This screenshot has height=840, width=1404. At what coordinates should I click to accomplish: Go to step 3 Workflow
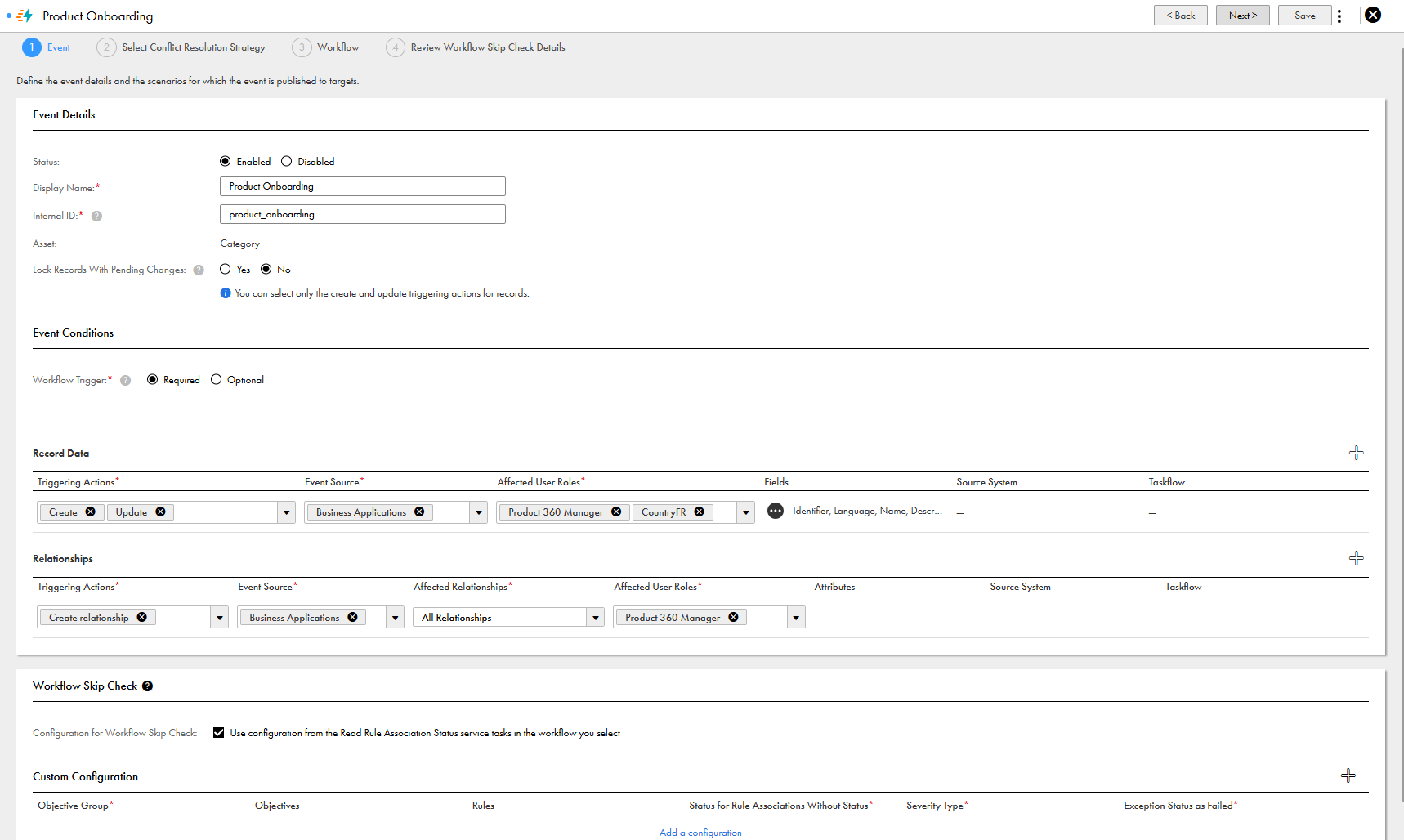326,47
